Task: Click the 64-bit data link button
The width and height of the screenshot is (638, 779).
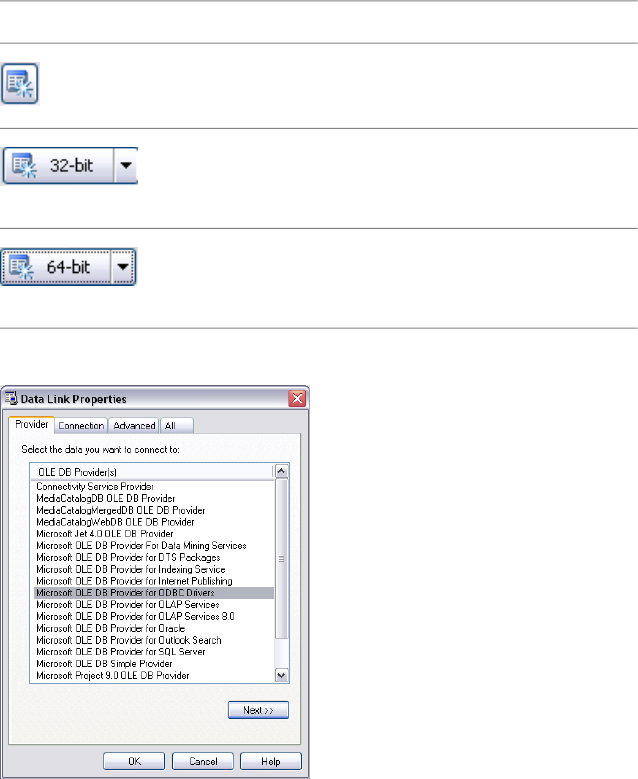Action: [56, 267]
